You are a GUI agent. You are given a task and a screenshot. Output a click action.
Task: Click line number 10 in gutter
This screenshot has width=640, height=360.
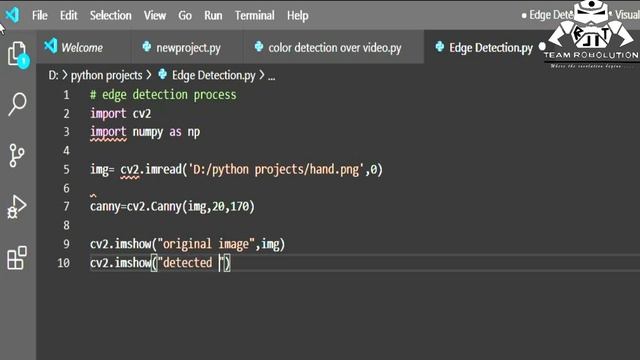click(64, 262)
